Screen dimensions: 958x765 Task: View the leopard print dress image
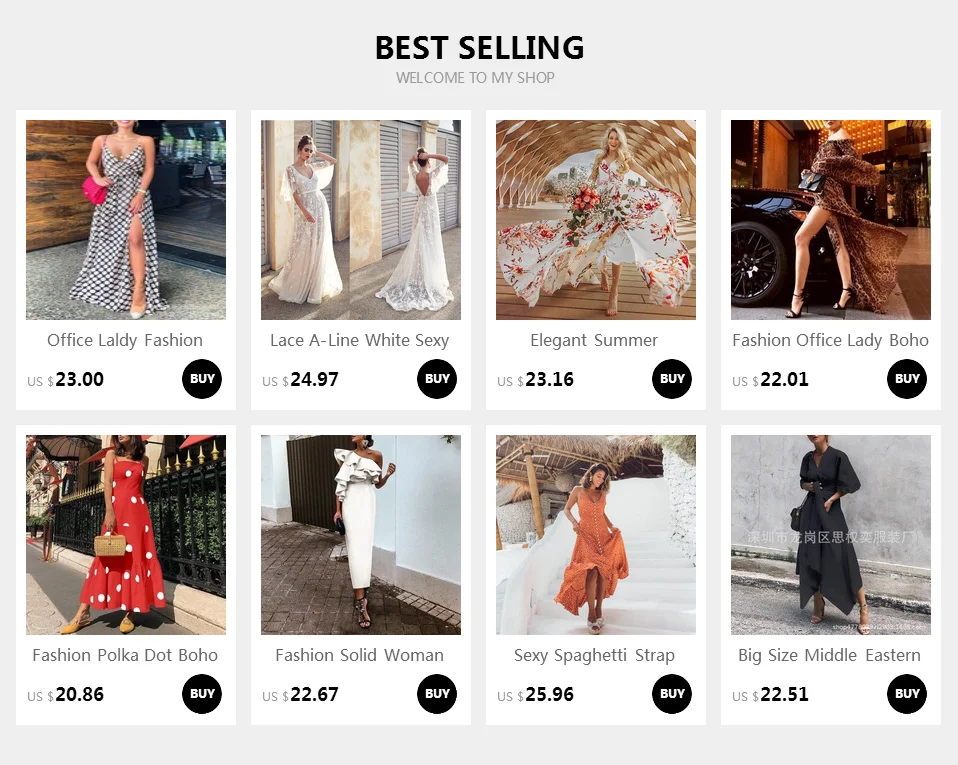[x=831, y=220]
